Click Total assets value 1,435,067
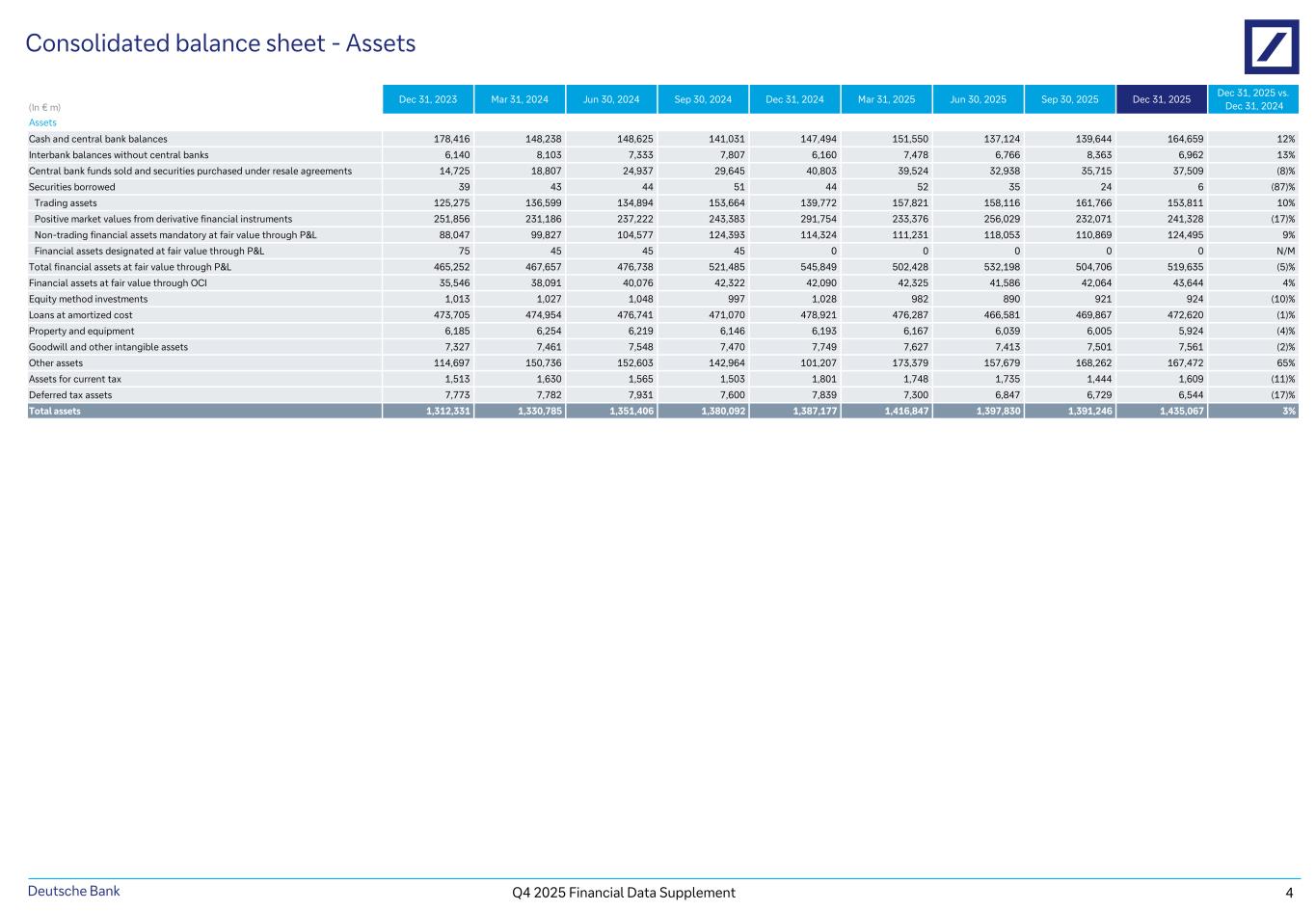 coord(1180,411)
